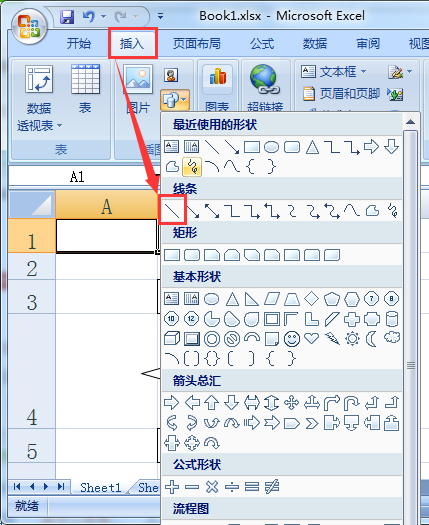This screenshot has width=429, height=525.
Task: Pick the double-headed arrow line shape
Action: [212, 211]
